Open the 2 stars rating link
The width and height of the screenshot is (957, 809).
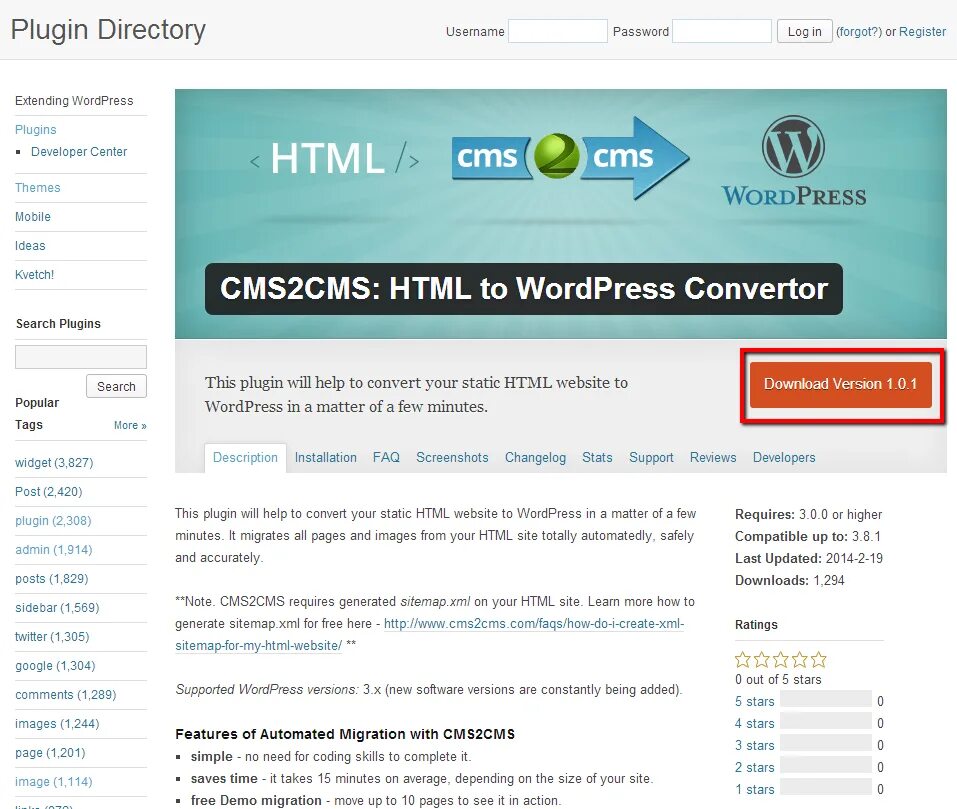[754, 768]
